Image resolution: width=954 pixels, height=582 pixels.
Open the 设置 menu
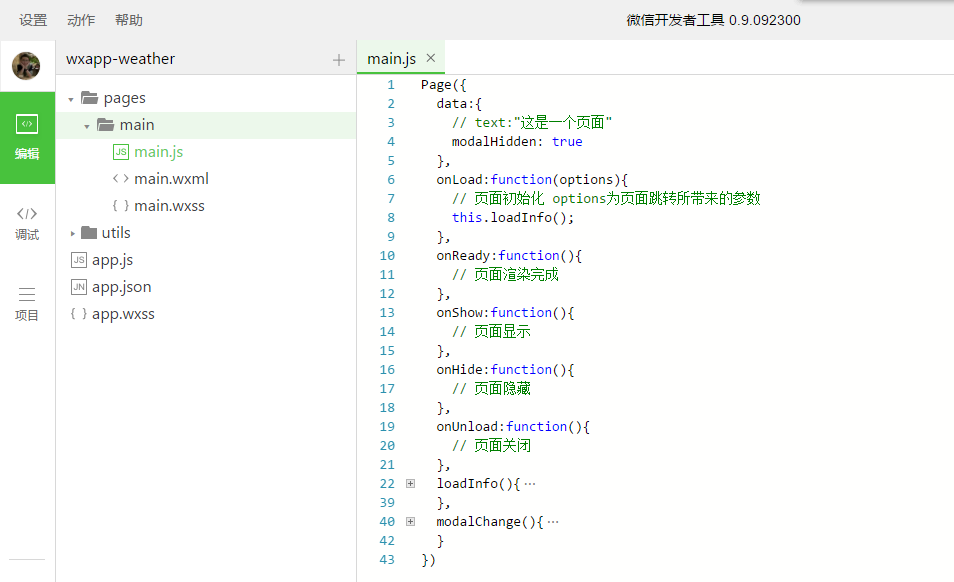tap(33, 20)
